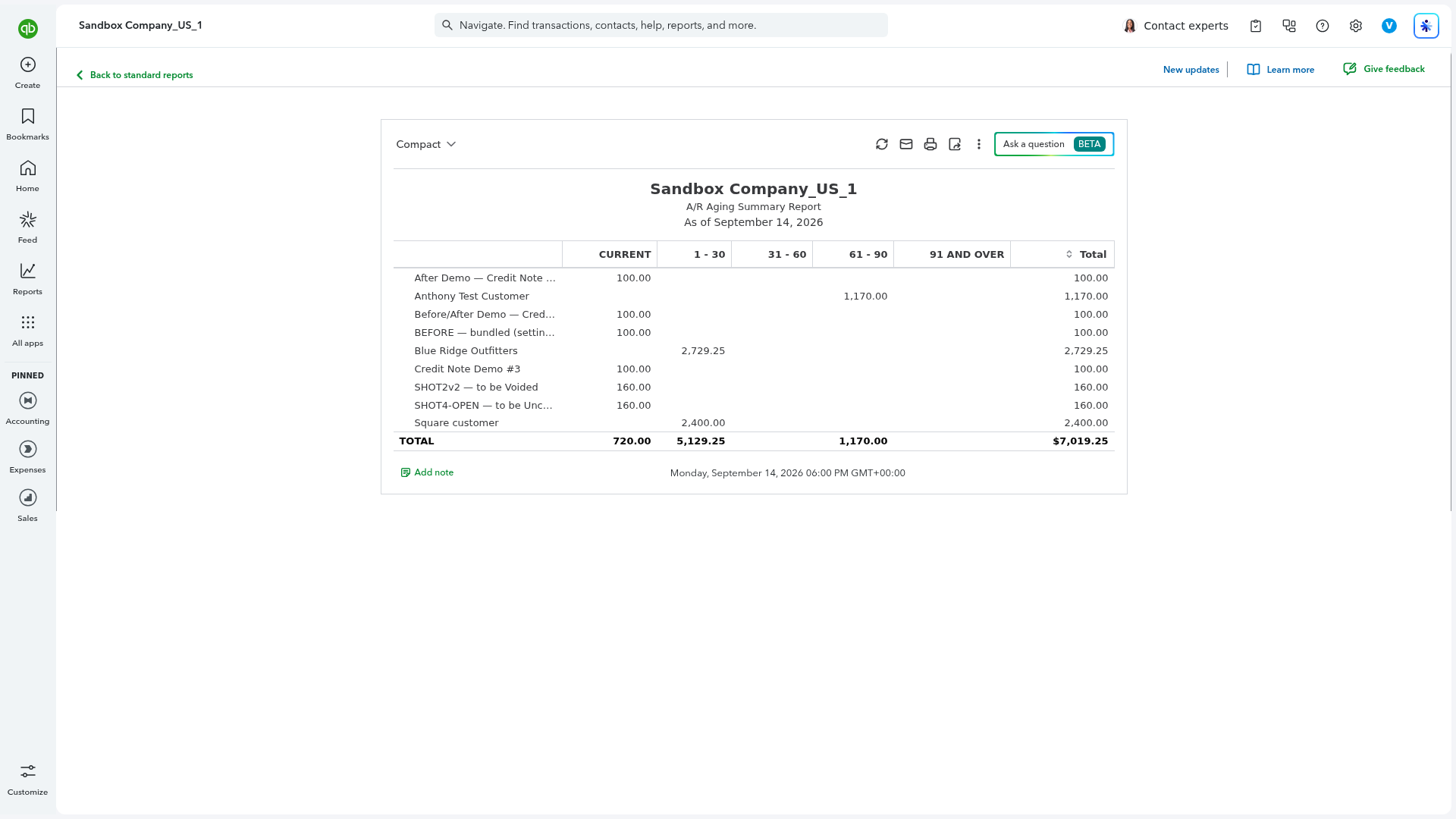Open the Feed section
The width and height of the screenshot is (1456, 819).
[x=28, y=227]
